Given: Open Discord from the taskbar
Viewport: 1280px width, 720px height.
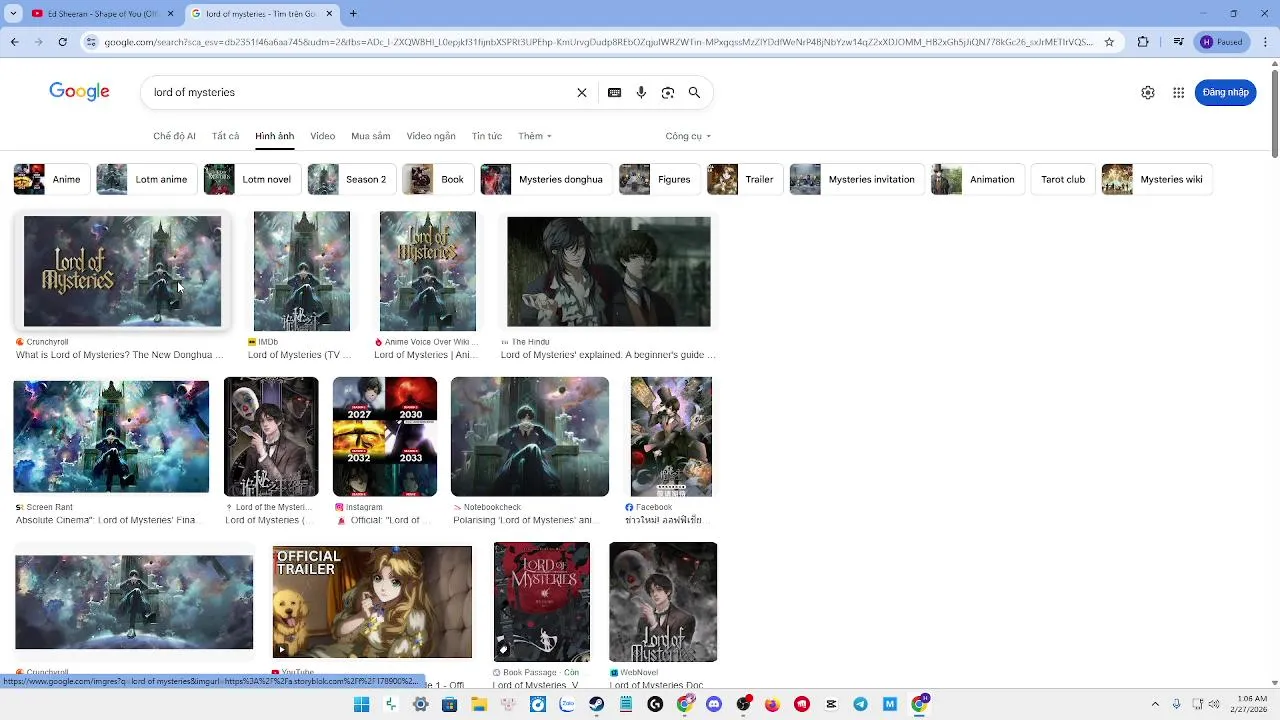Looking at the screenshot, I should 713,704.
